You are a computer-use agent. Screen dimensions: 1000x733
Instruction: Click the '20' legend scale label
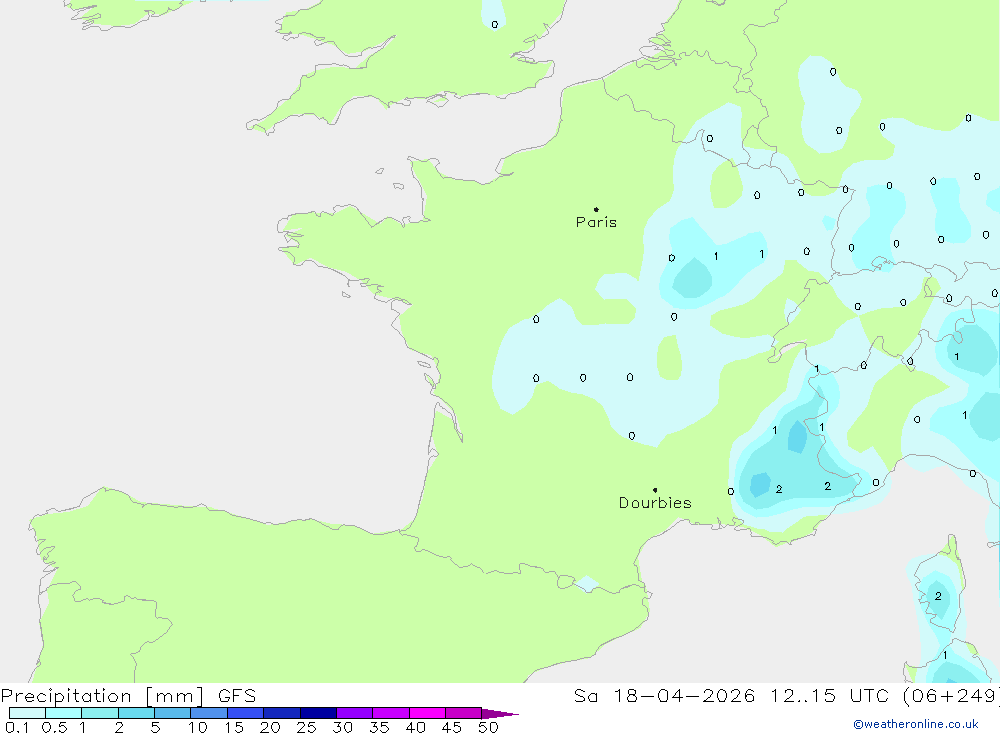tap(270, 727)
